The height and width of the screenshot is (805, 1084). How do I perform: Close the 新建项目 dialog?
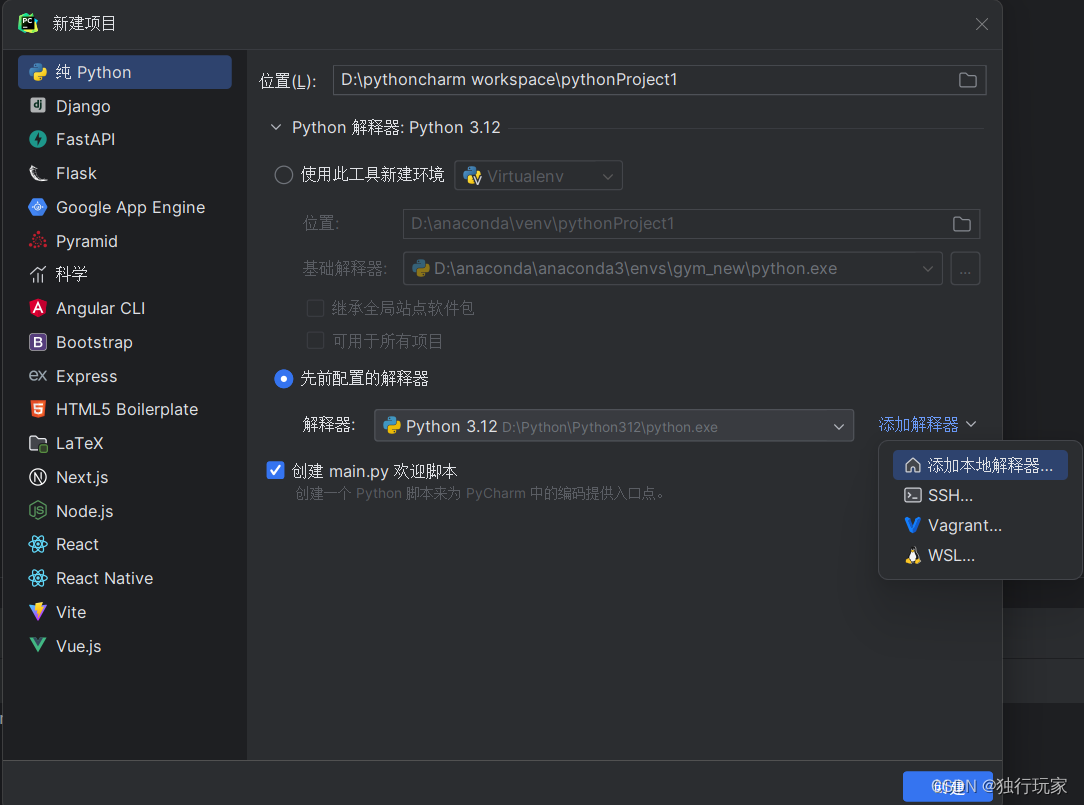tap(982, 24)
